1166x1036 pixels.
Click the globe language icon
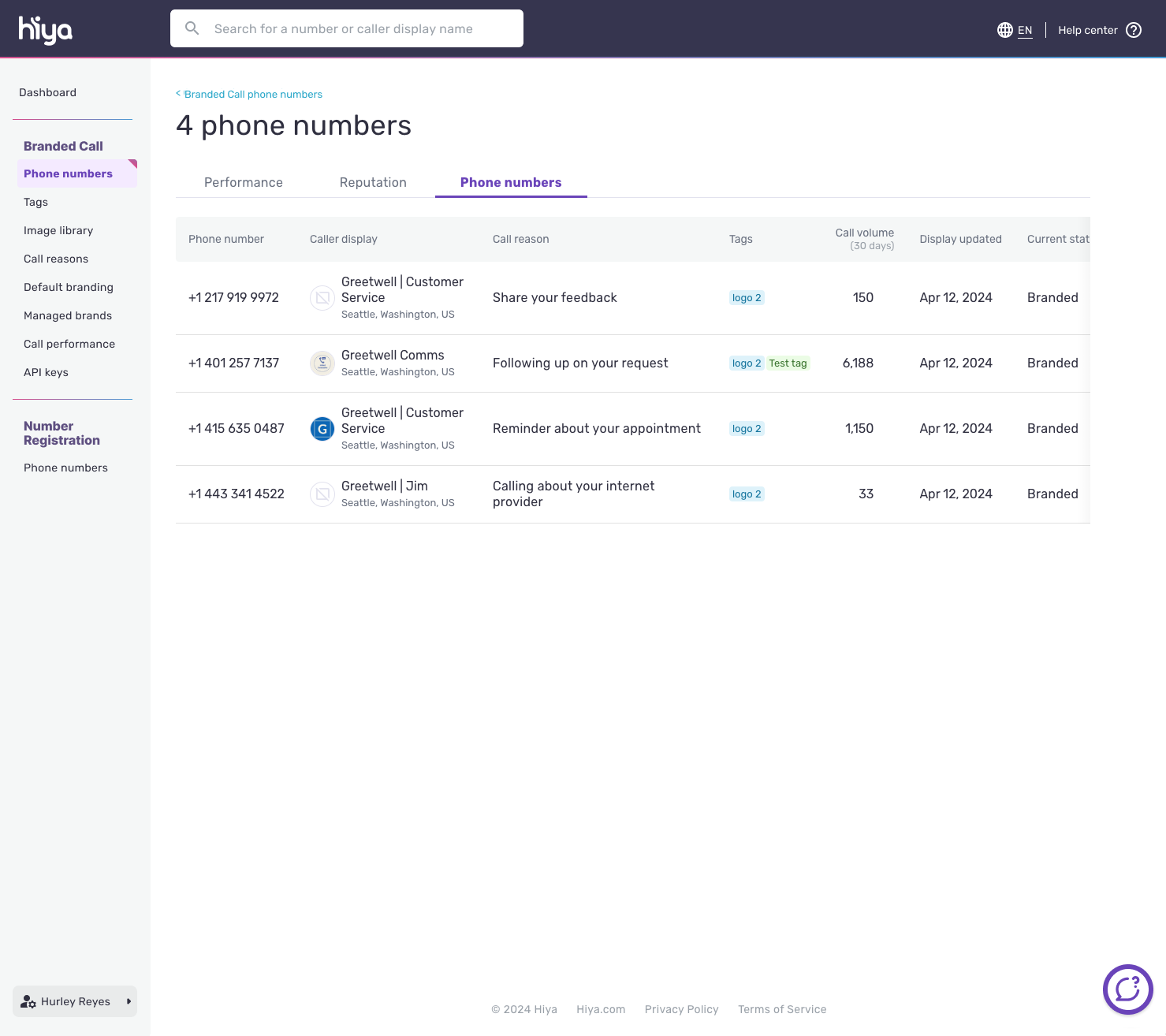(x=1004, y=30)
